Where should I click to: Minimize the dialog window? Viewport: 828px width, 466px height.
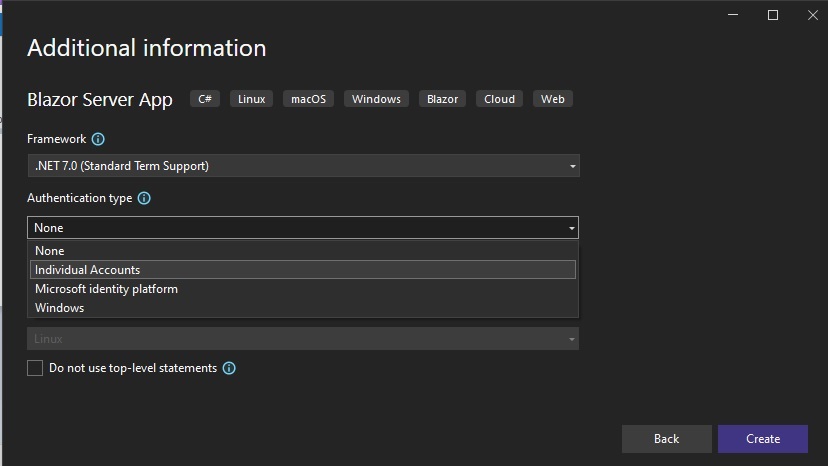click(733, 15)
